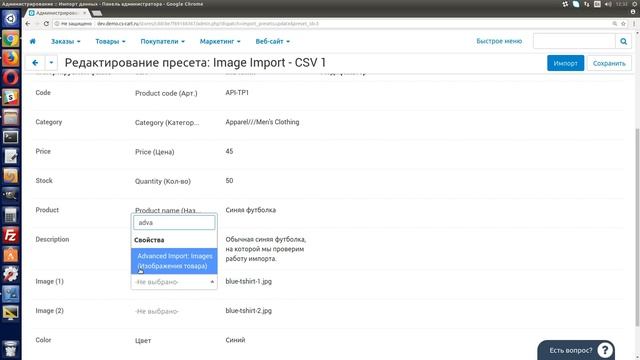
Task: Launch FileZilla from the dock
Action: pos(11,236)
